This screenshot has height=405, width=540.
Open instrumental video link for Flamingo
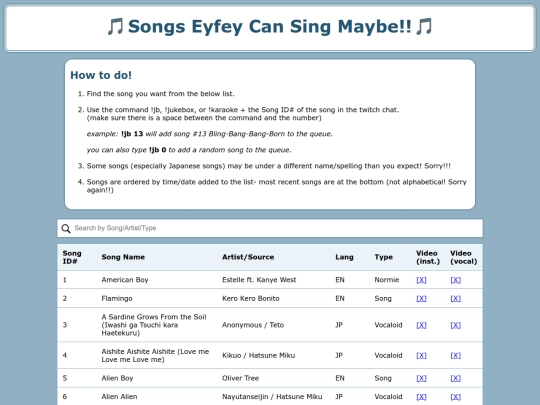tap(421, 299)
